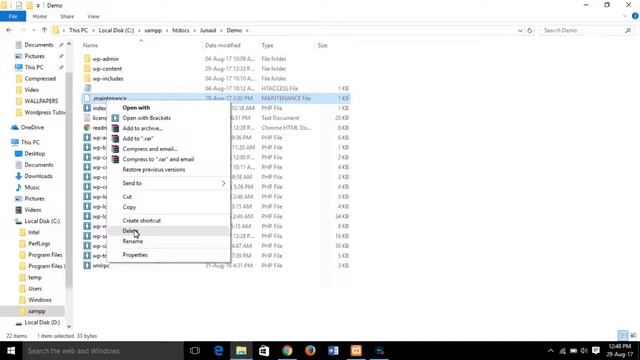Select the xmlrpc PHP file
Viewport: 640px width, 360px height.
[x=100, y=265]
